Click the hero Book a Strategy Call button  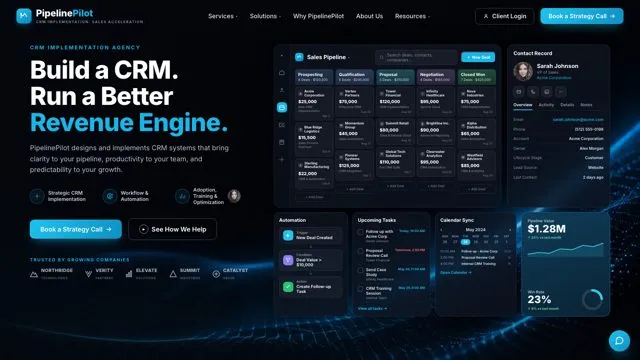[x=76, y=229]
